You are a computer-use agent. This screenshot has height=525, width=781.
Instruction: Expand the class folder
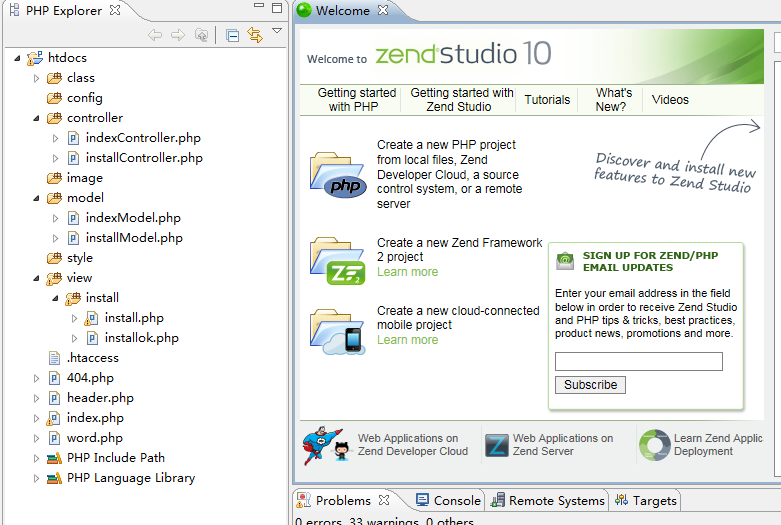(x=37, y=78)
